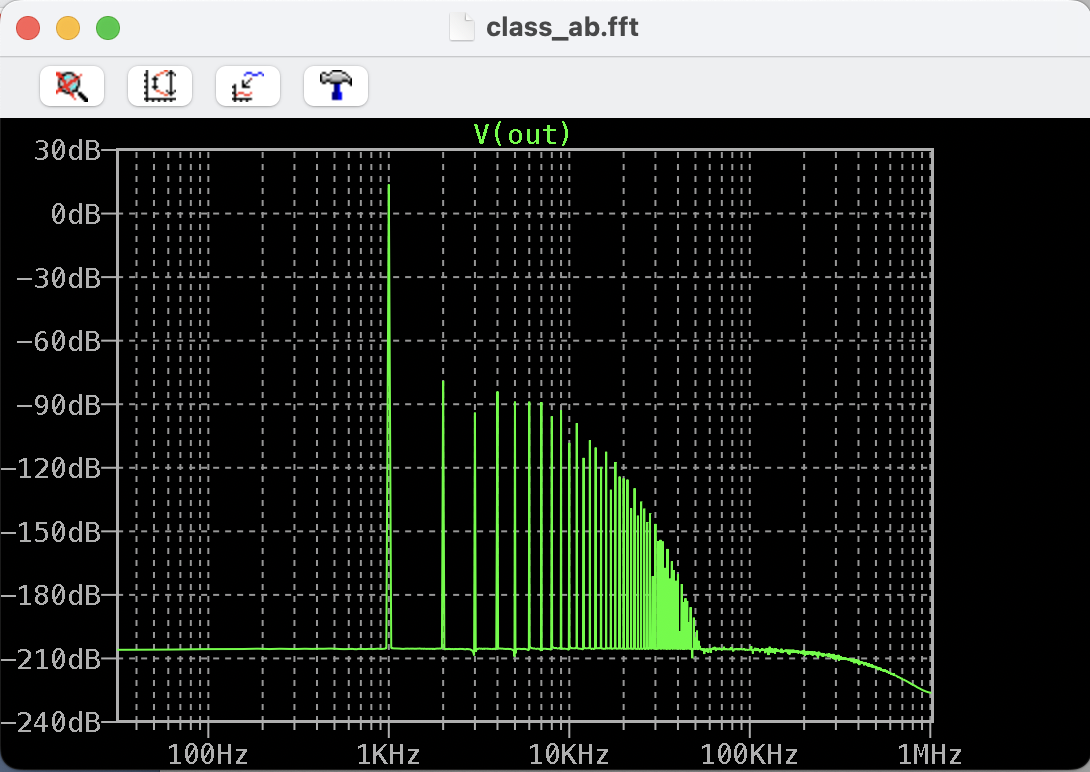Click the 1MHz frequency axis label
The width and height of the screenshot is (1090, 772).
click(x=930, y=754)
